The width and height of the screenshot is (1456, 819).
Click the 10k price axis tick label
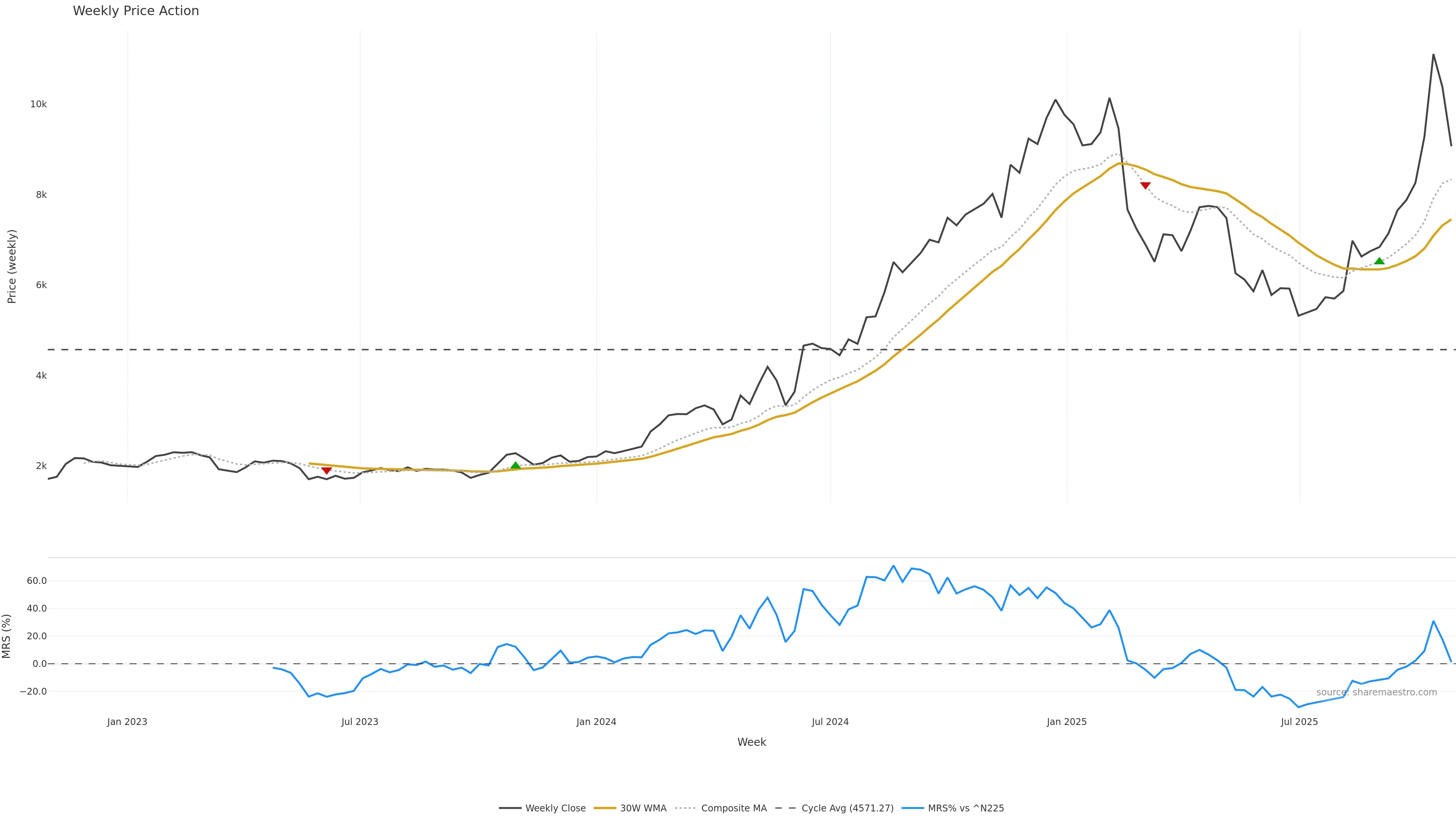(38, 104)
